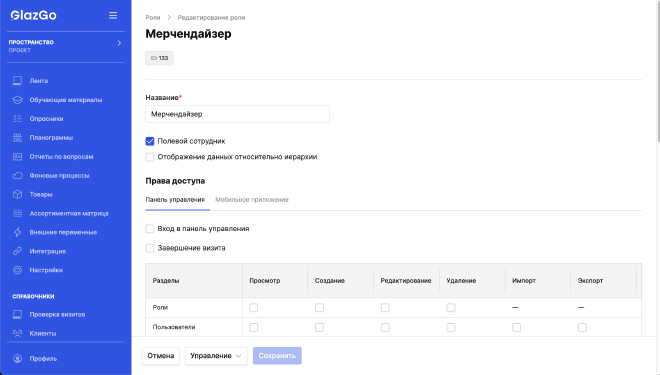Click Роли row label in table

point(160,308)
